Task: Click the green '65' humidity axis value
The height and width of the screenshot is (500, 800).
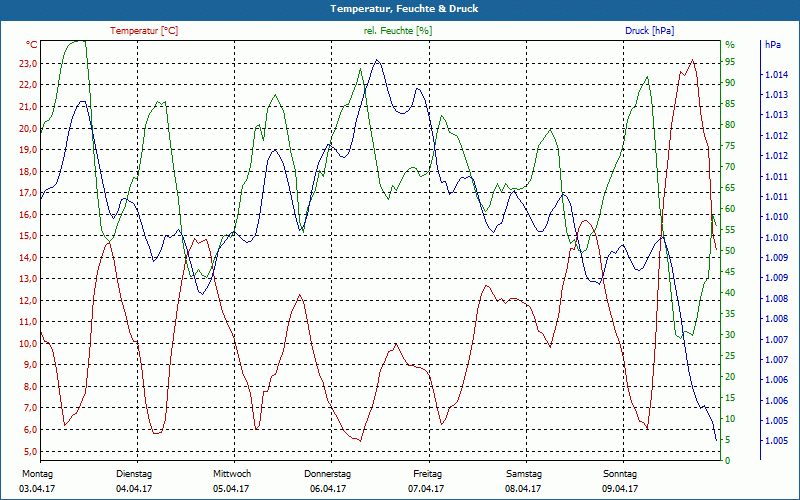Action: [x=730, y=188]
